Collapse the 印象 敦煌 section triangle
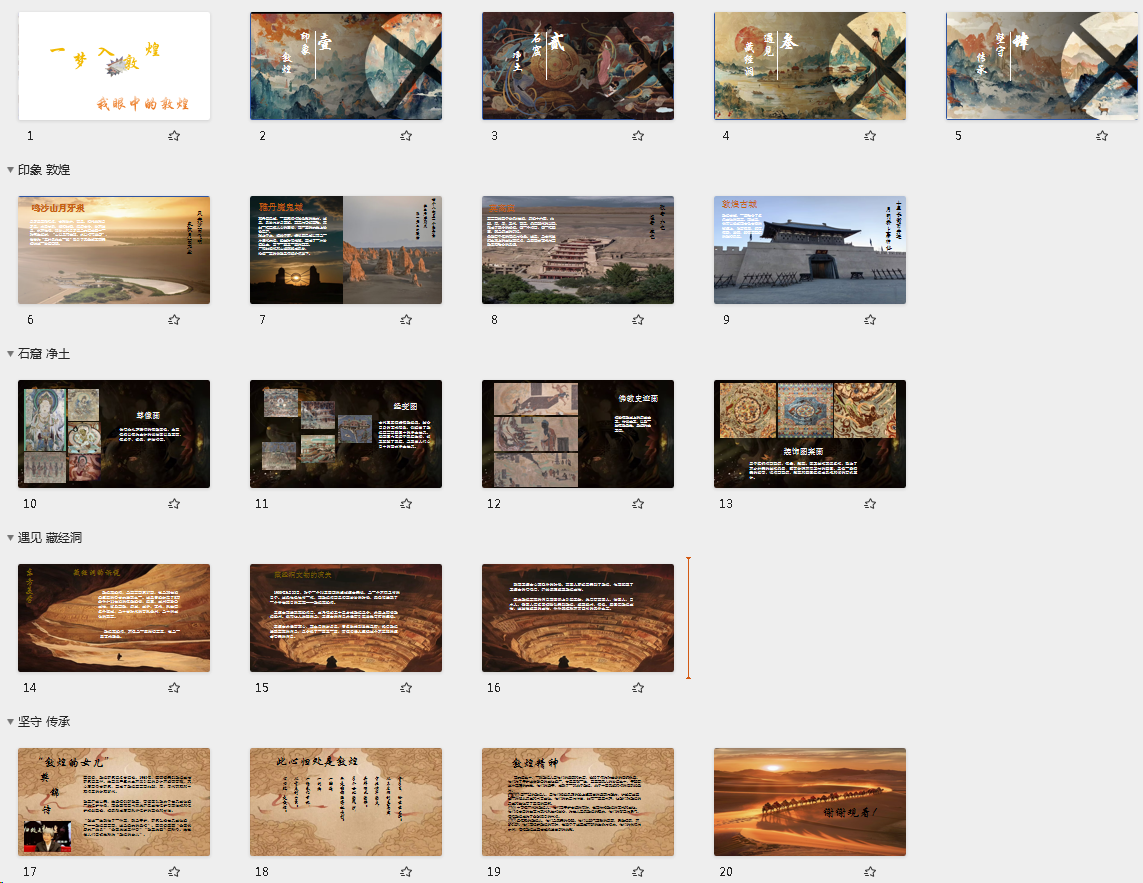This screenshot has height=883, width=1143. [x=10, y=170]
